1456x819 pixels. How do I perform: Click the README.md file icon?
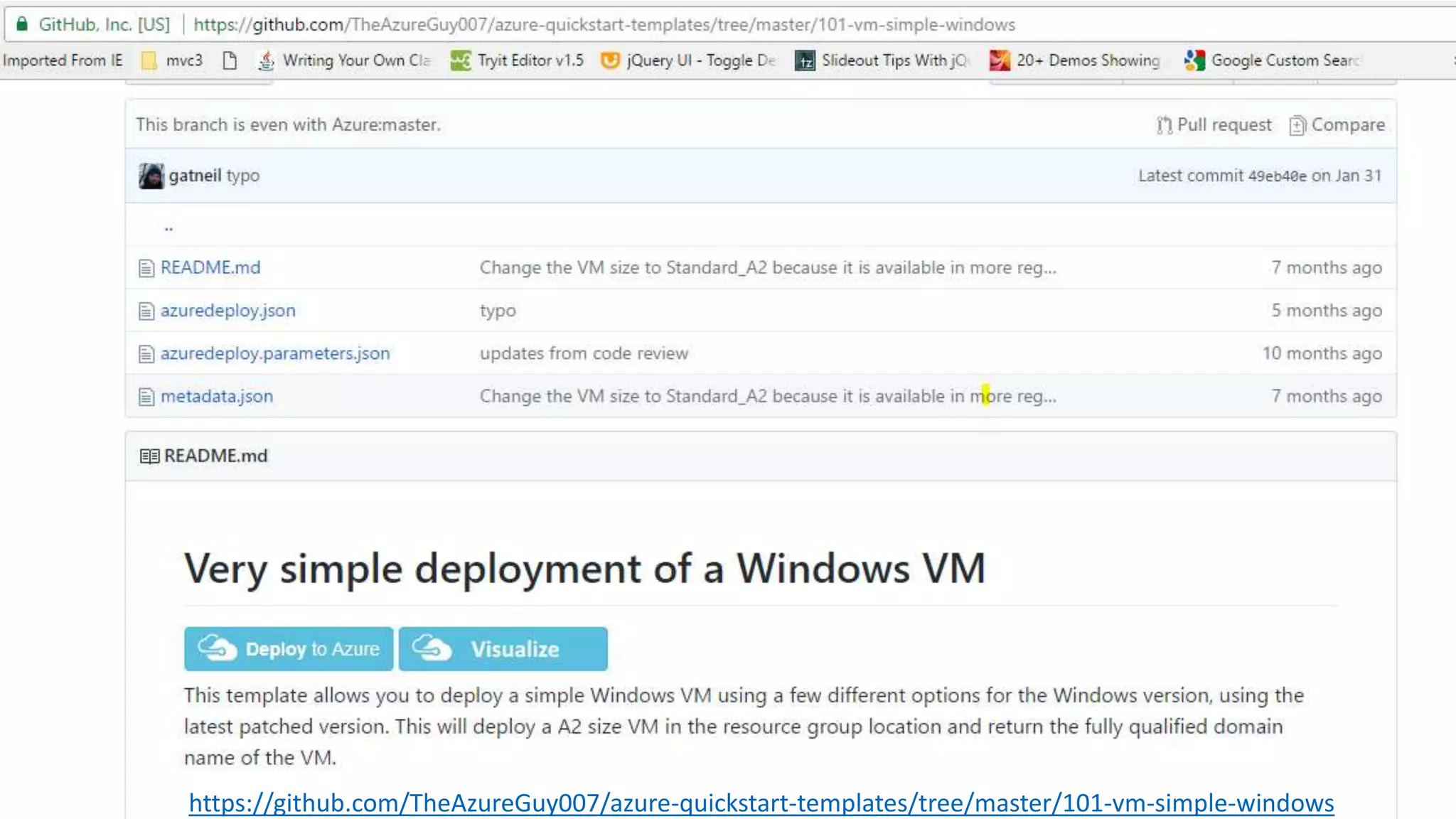(x=146, y=268)
